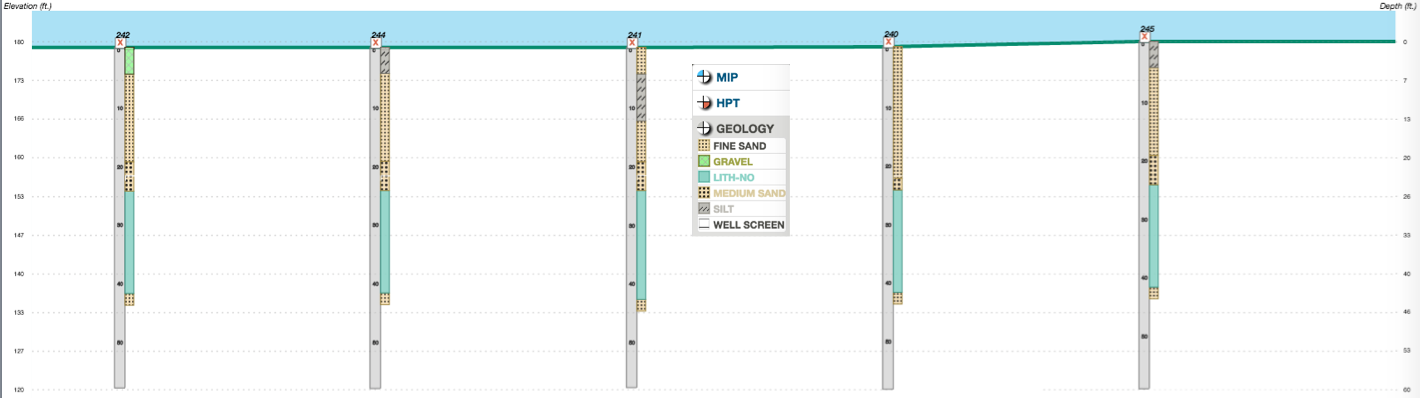This screenshot has height=398, width=1420.
Task: Click the GRAVEL green swatch in legend
Action: pos(704,161)
